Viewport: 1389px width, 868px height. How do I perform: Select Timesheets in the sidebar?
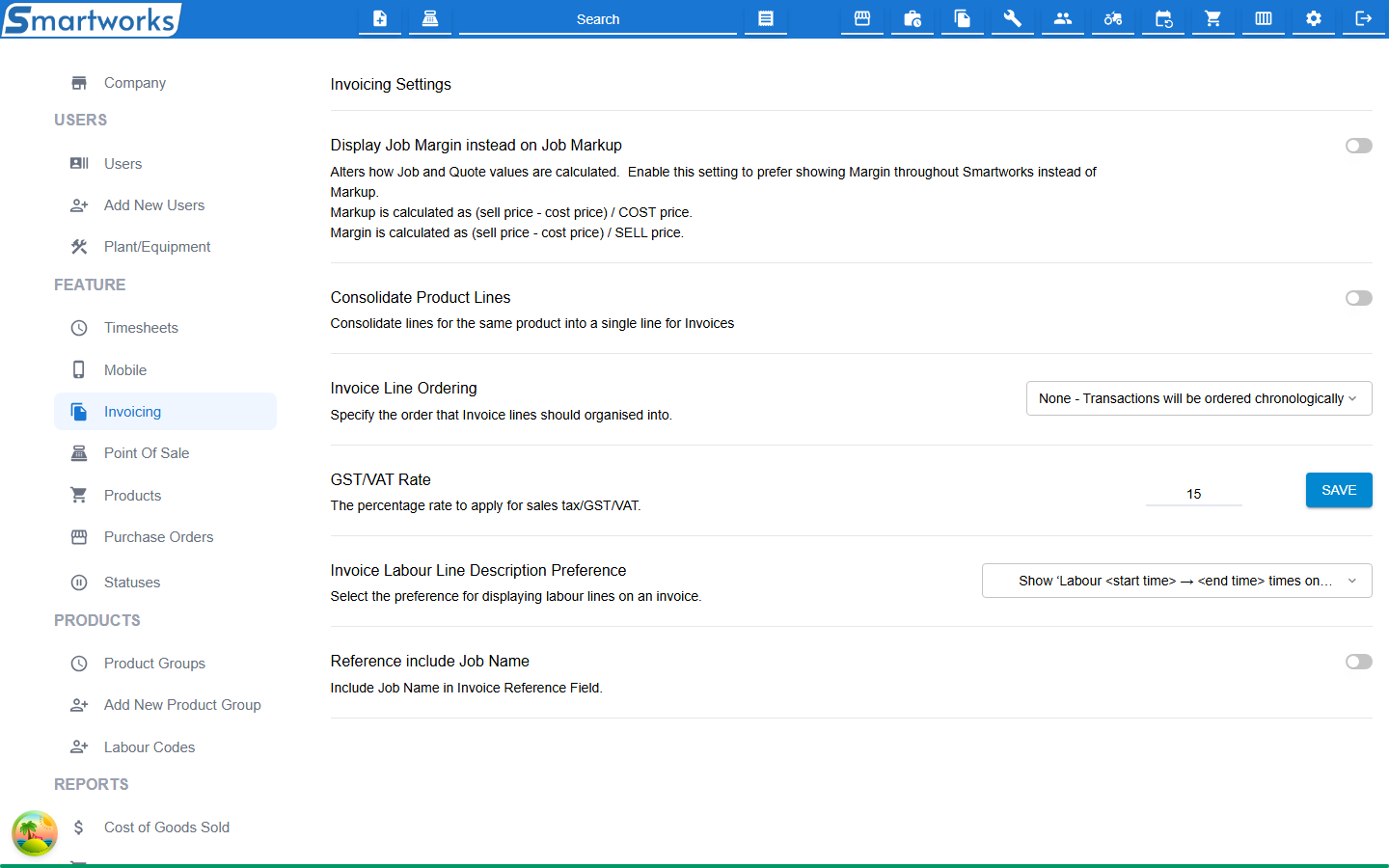(x=165, y=328)
